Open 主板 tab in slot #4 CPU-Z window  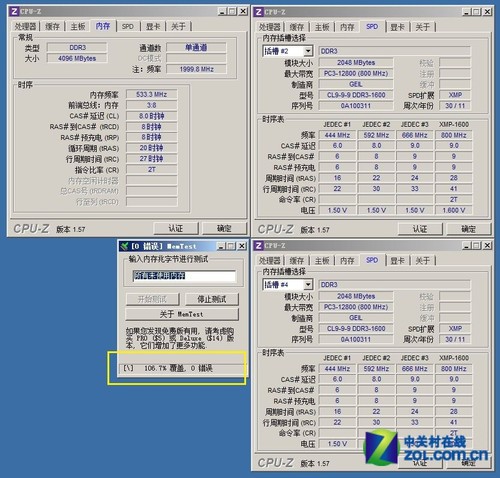click(x=322, y=261)
